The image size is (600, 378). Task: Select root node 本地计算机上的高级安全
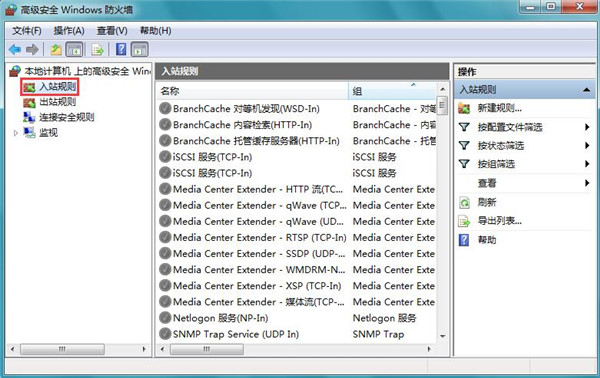87,71
